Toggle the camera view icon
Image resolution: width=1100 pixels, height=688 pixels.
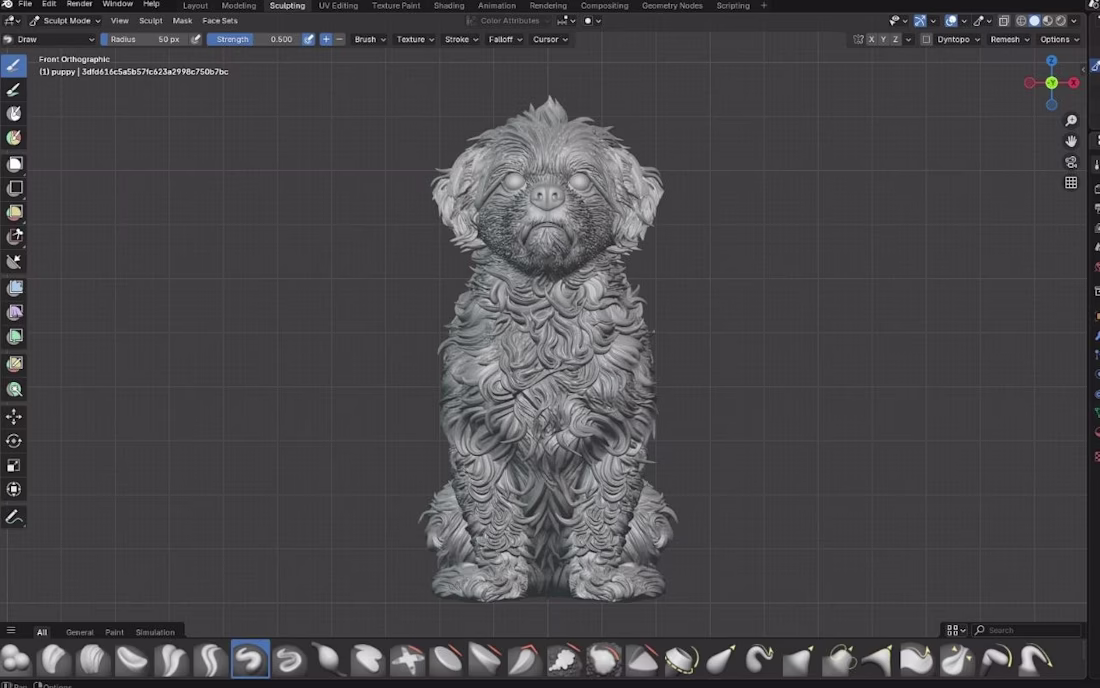(1071, 162)
